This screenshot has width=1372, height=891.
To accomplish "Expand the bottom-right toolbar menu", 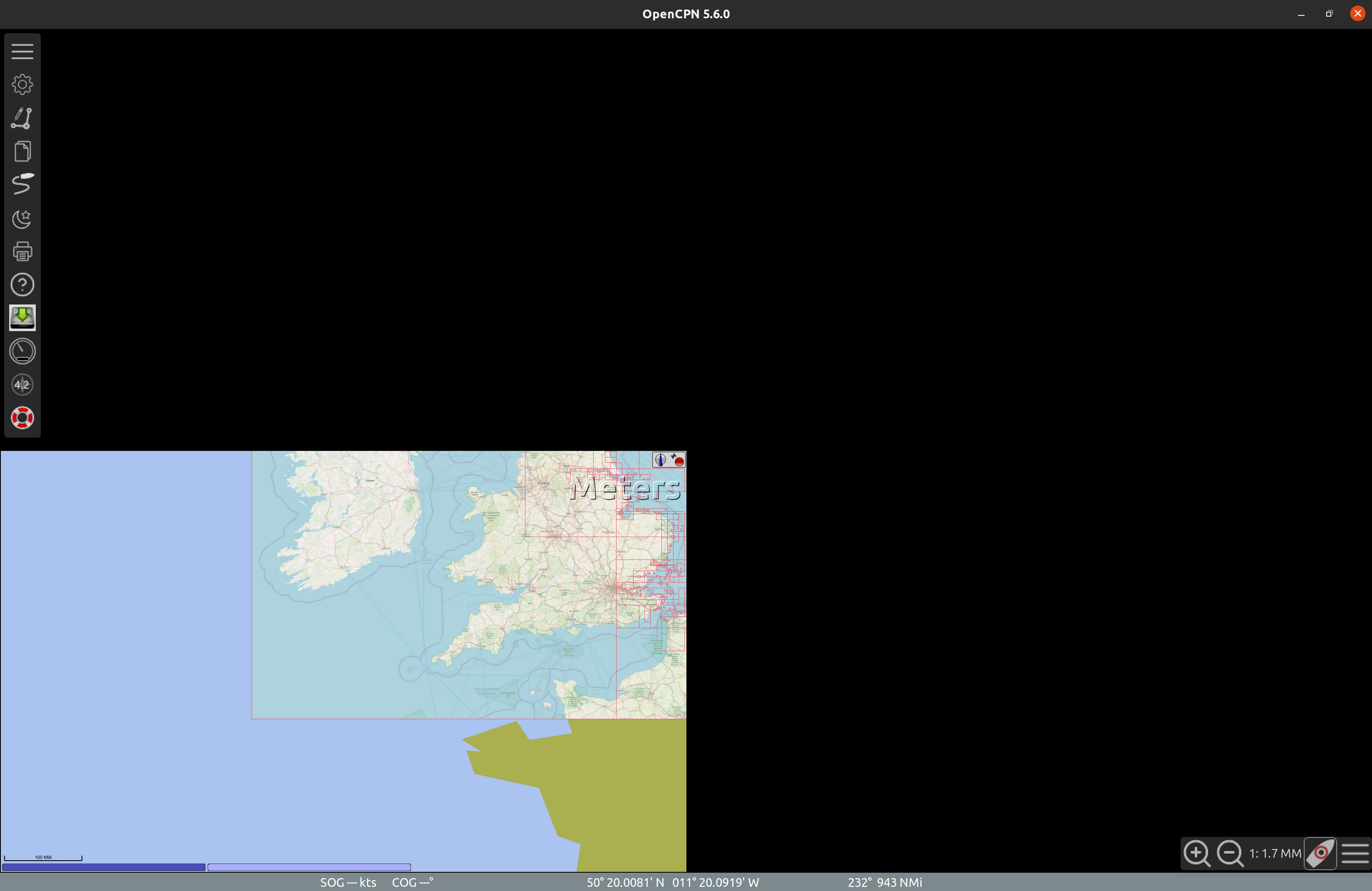I will 1354,854.
